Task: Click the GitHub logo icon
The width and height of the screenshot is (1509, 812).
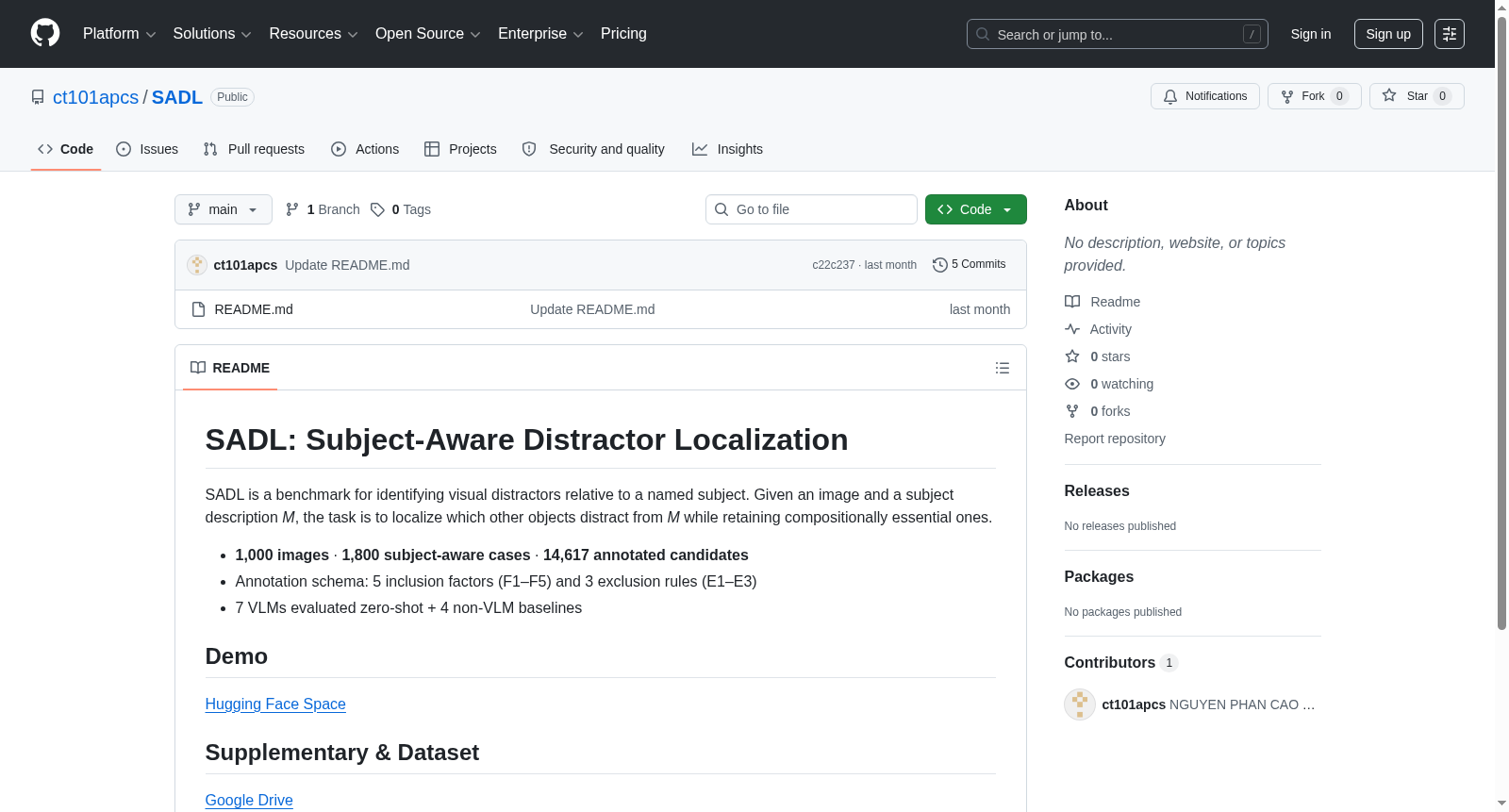Action: [45, 33]
